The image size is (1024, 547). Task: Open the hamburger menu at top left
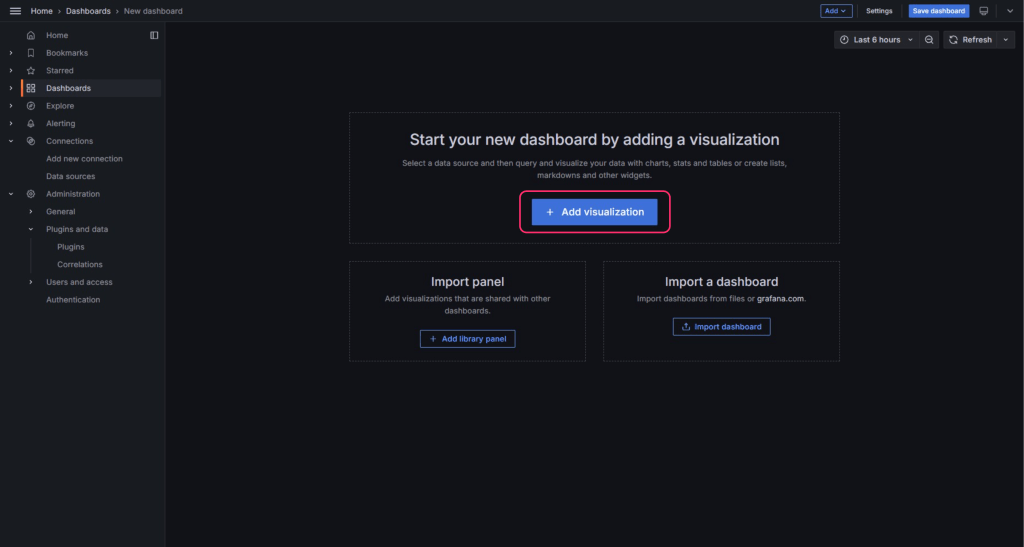15,11
